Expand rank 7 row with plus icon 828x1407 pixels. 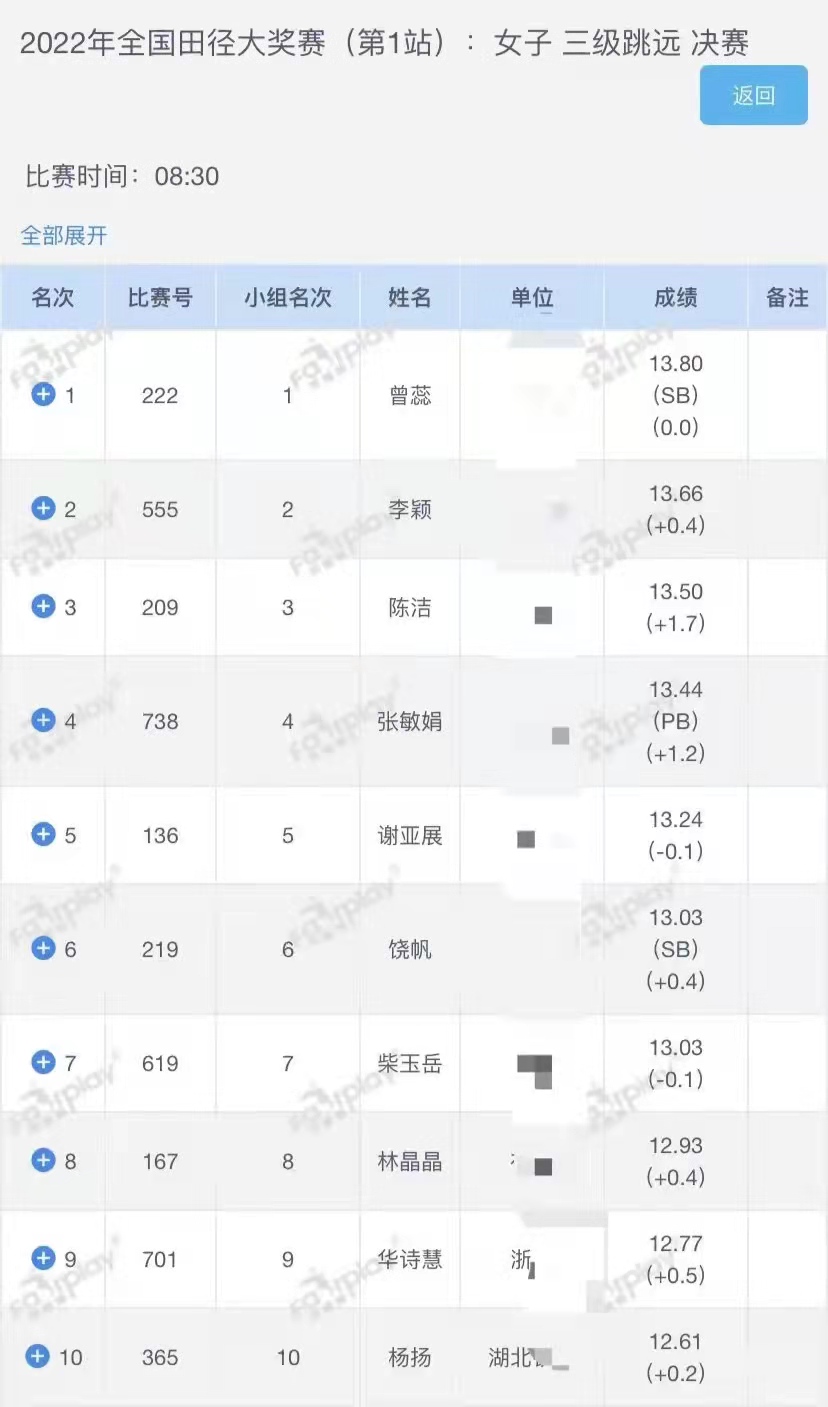43,1062
